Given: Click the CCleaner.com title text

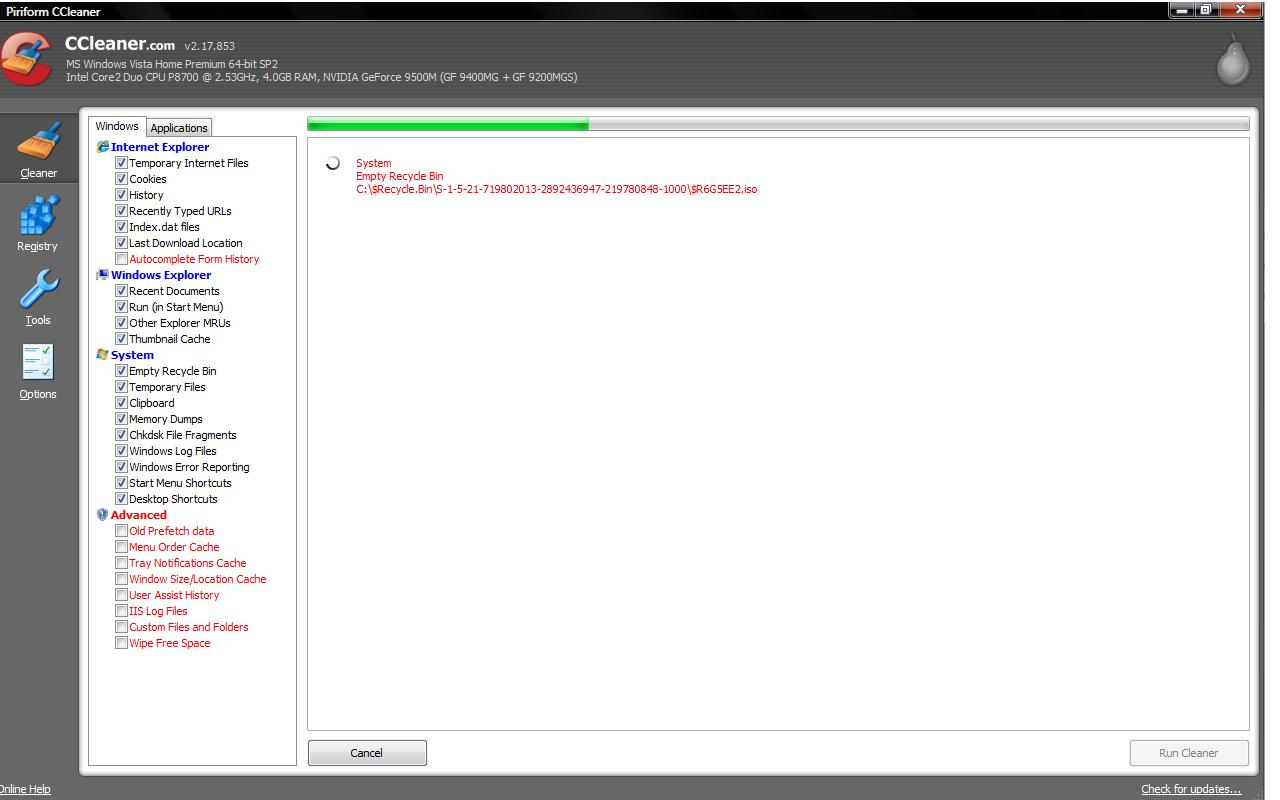Looking at the screenshot, I should (x=119, y=45).
